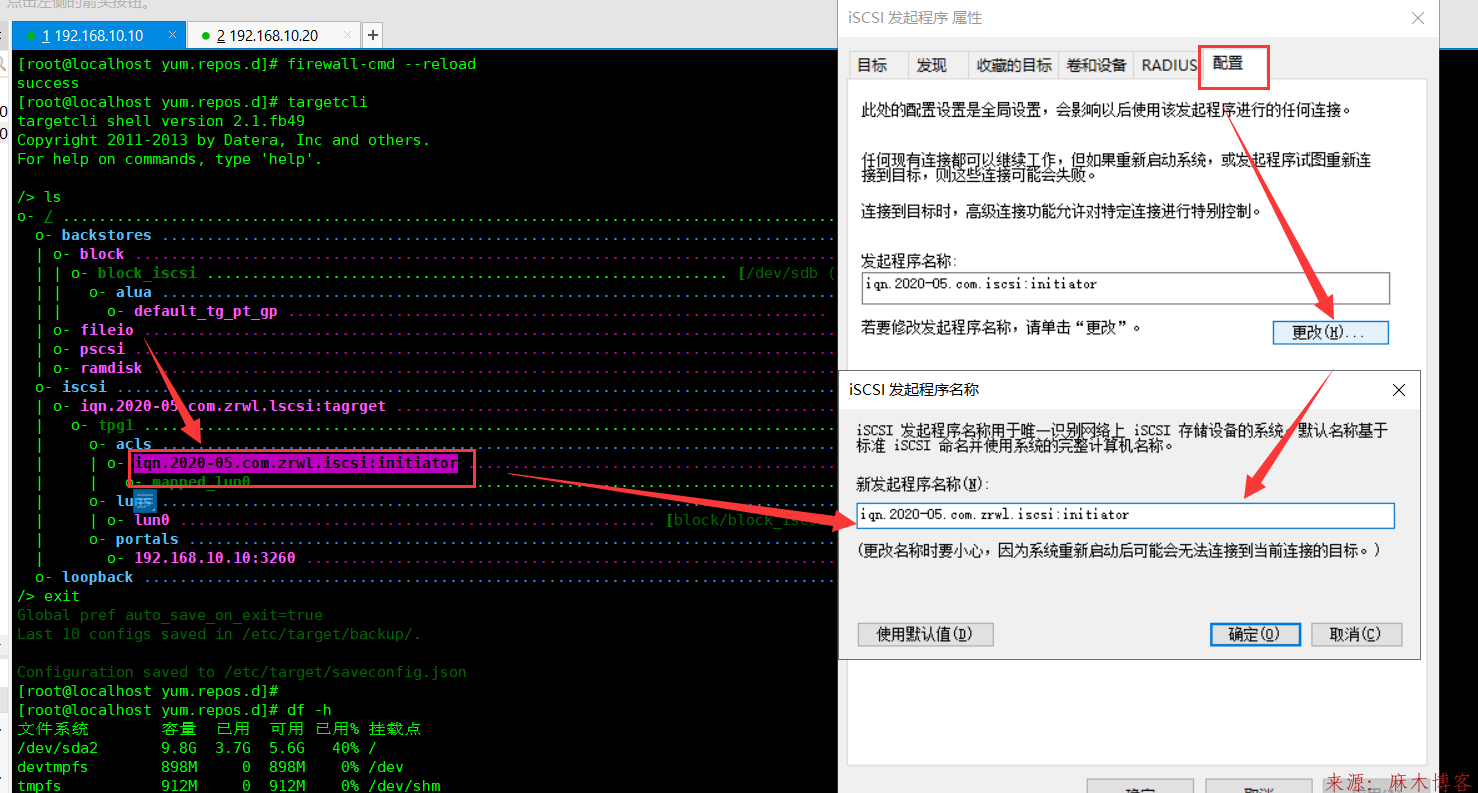Screen dimensions: 1478x793
Task: Click 'portals' in the terminal tree
Action: pos(147,539)
